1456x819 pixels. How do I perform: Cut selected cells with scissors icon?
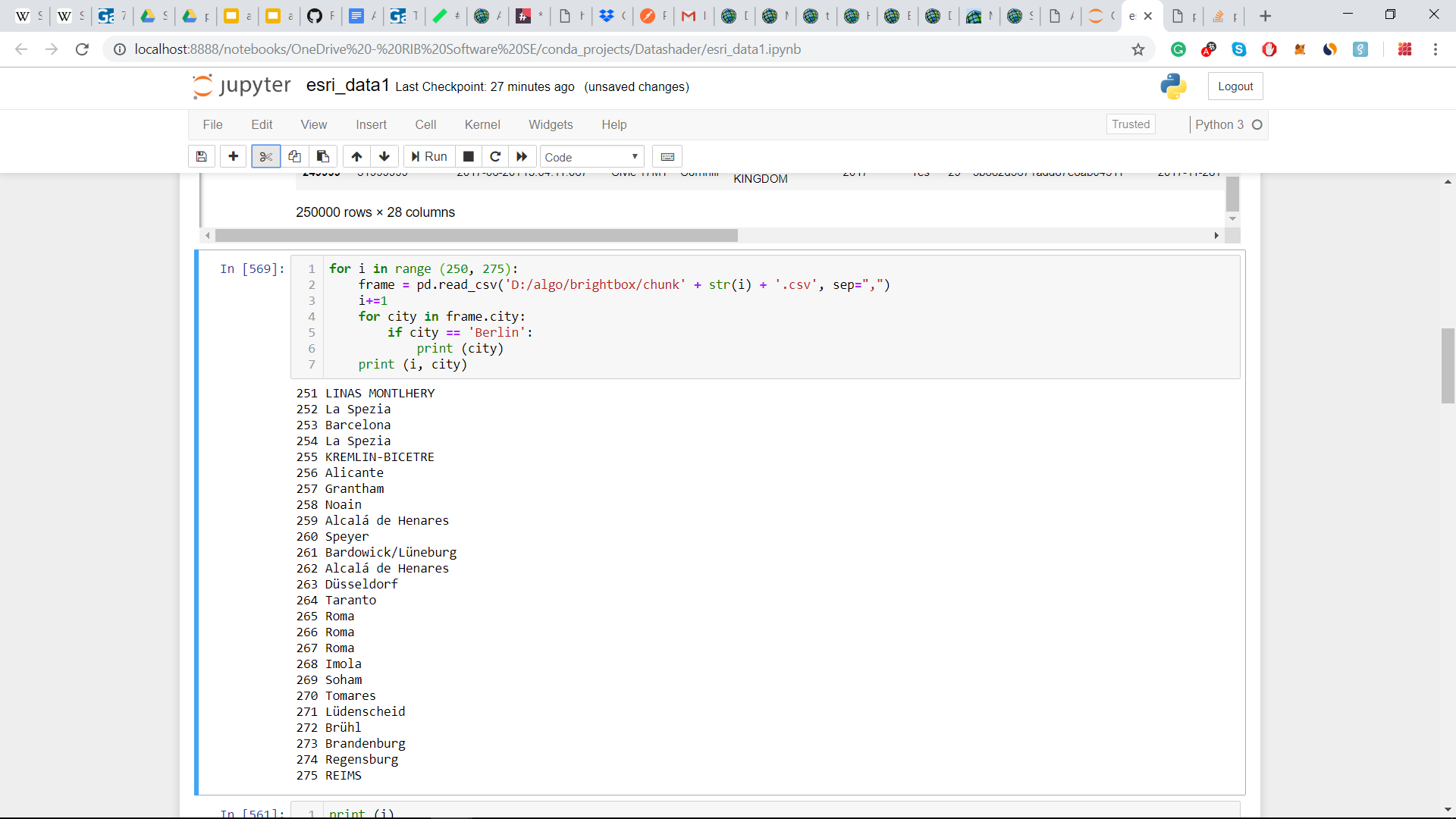point(265,156)
